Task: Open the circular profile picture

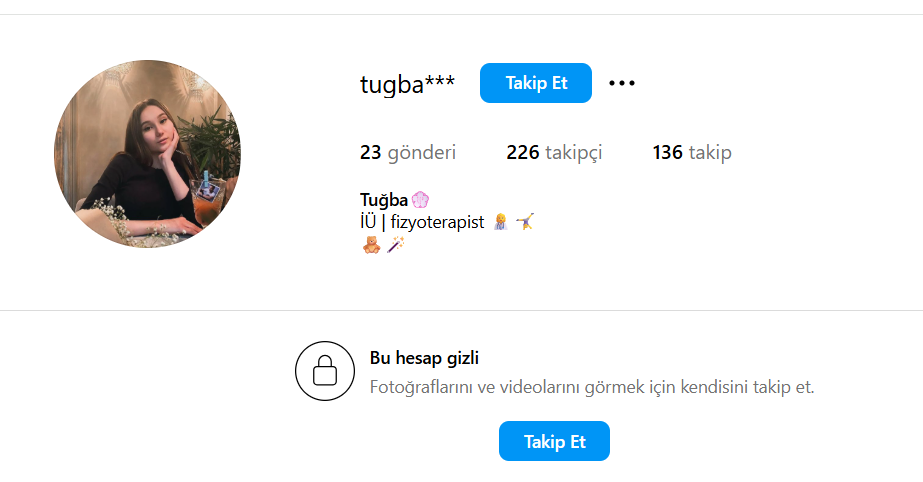Action: point(147,154)
